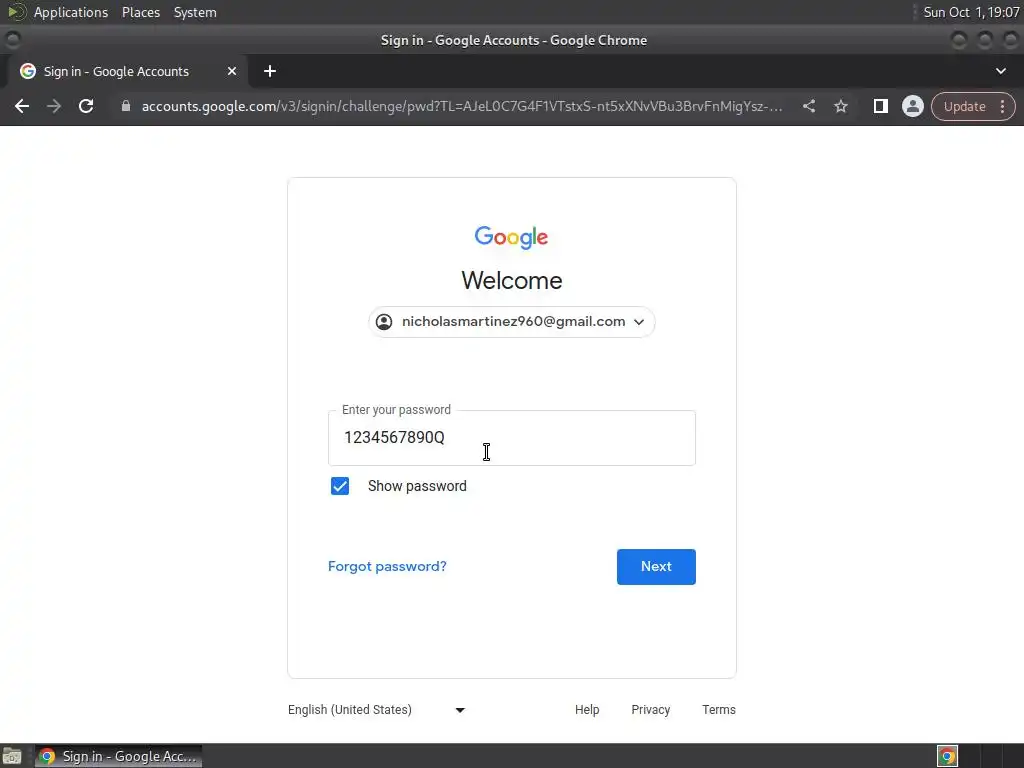Click the window menu button at title bar left
Screen dimensions: 1024x768
[x=12, y=40]
